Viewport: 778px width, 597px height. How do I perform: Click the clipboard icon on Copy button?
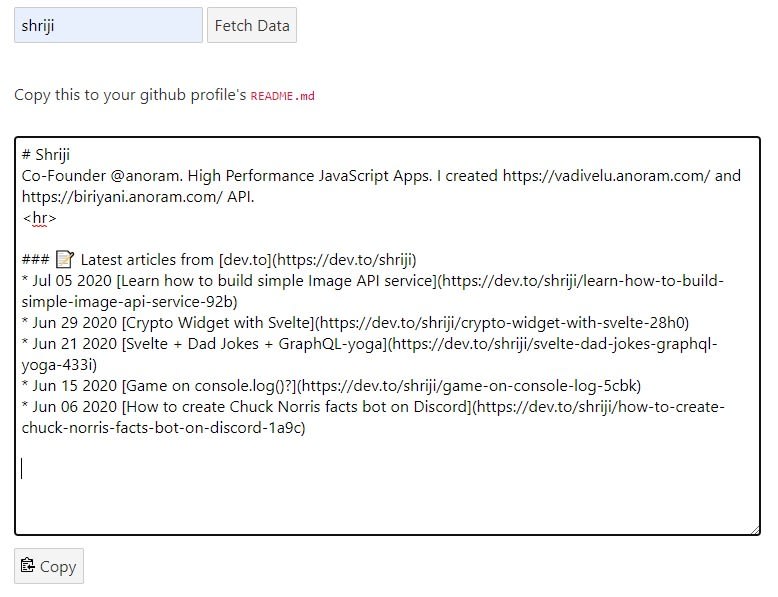click(x=27, y=566)
